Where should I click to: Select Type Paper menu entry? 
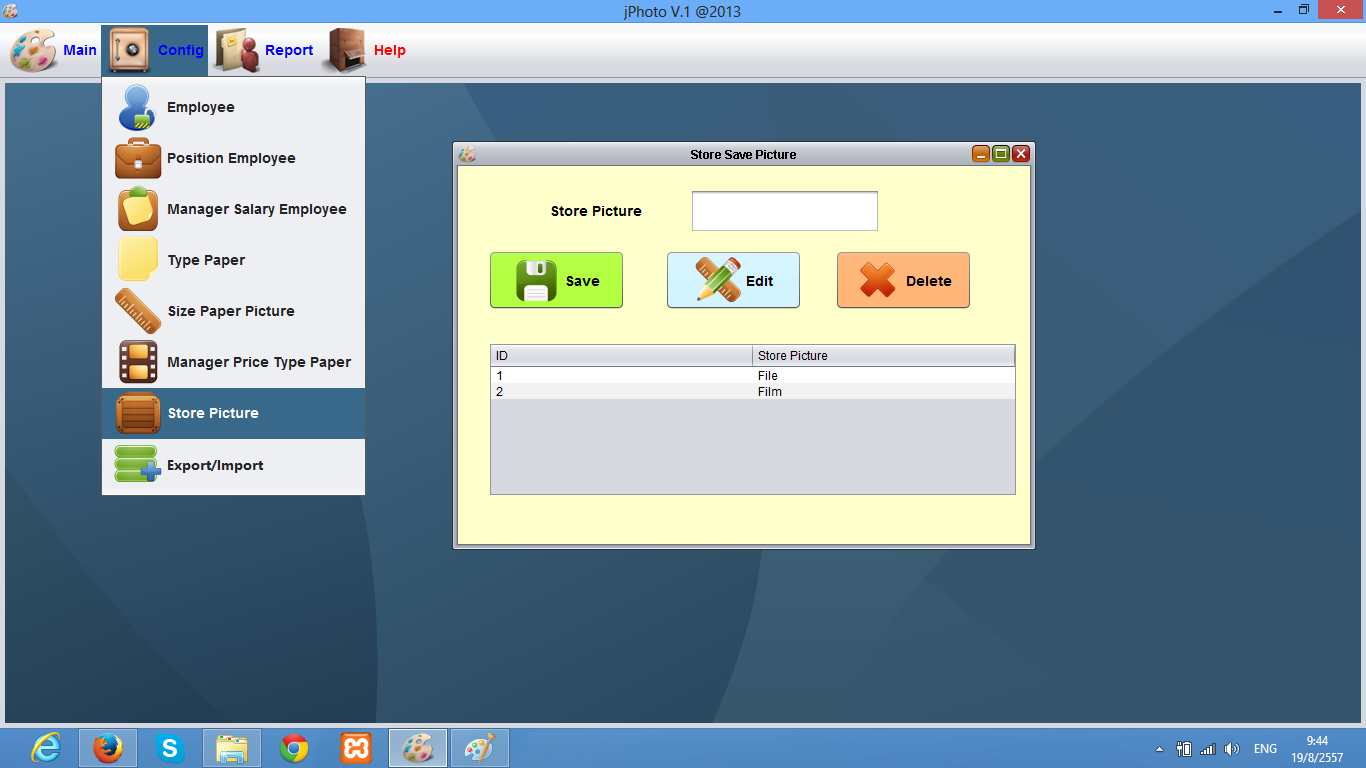[233, 260]
